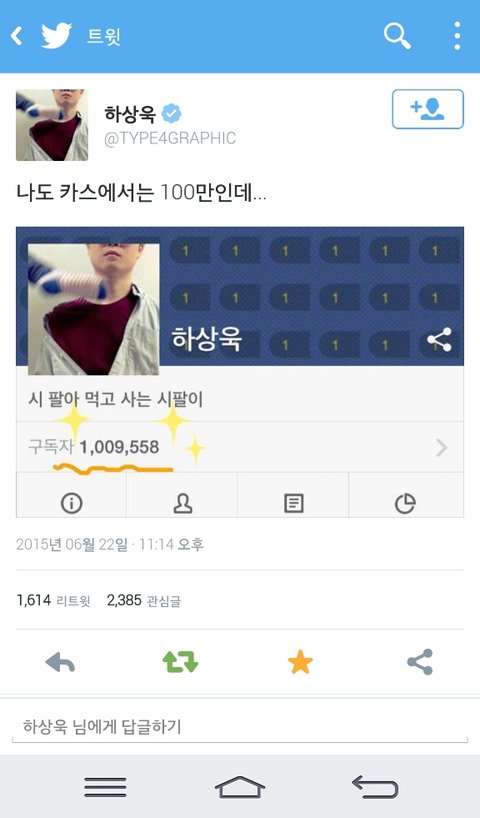Open the three-dot overflow menu
The image size is (480, 818).
pyautogui.click(x=457, y=35)
